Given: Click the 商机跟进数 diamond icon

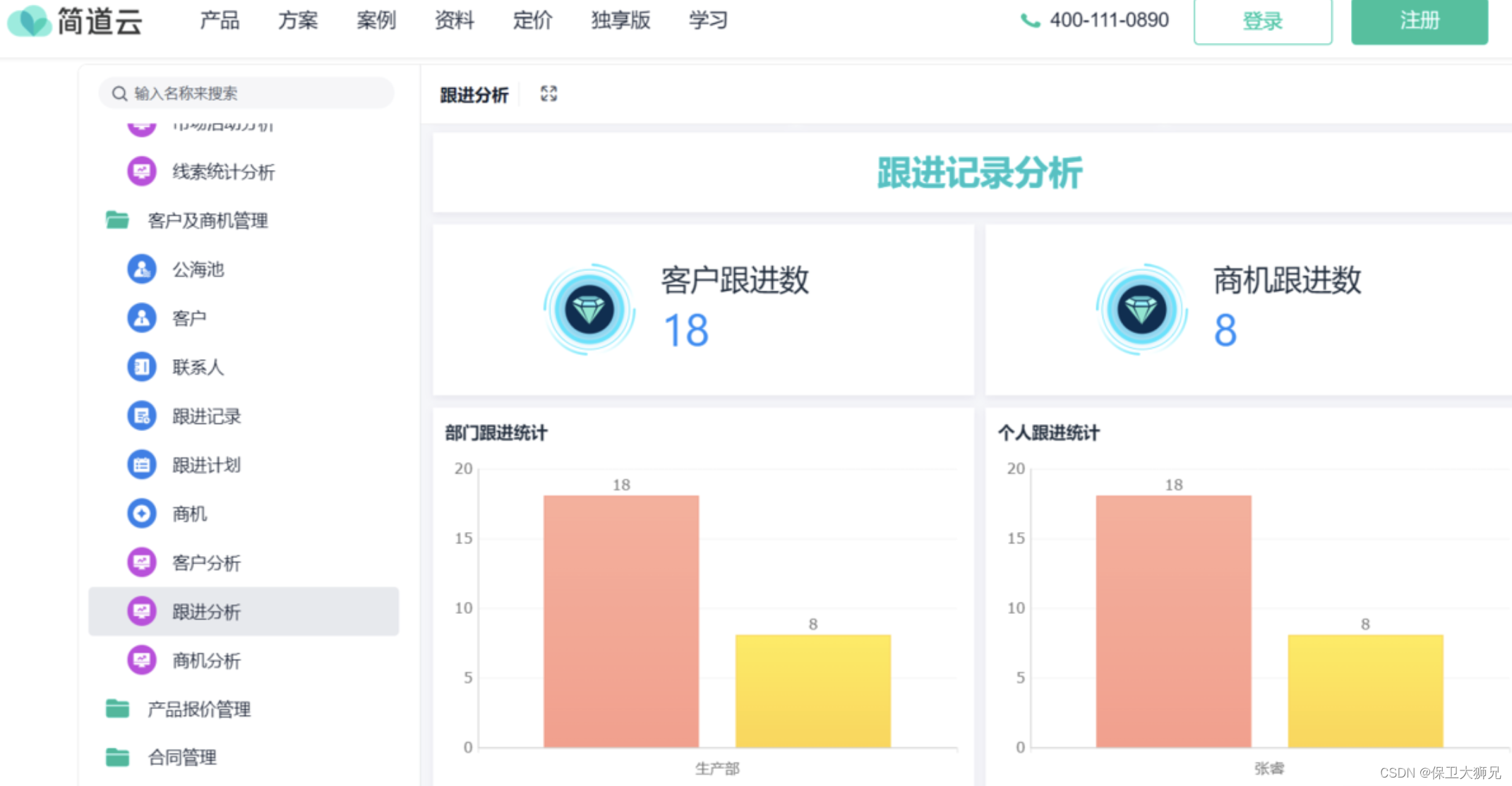Looking at the screenshot, I should 1141,309.
